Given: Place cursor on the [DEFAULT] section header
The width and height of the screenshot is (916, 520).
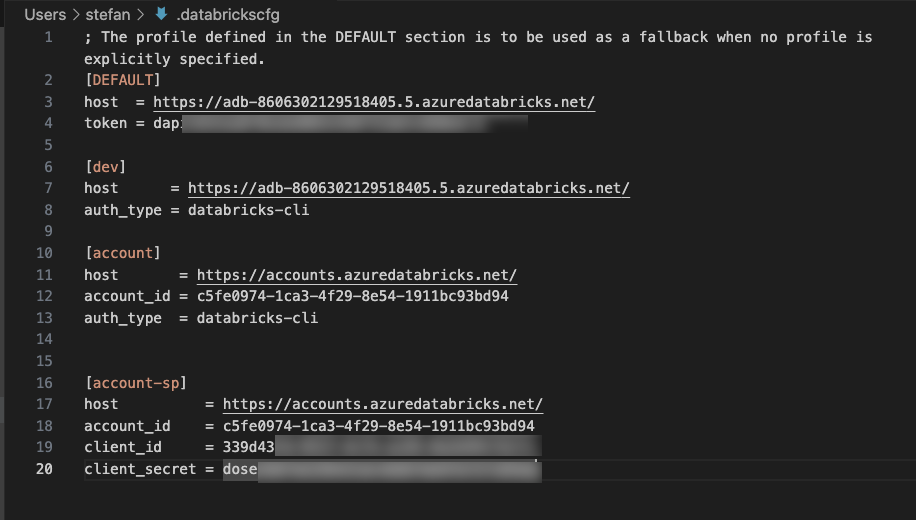Looking at the screenshot, I should [x=122, y=80].
